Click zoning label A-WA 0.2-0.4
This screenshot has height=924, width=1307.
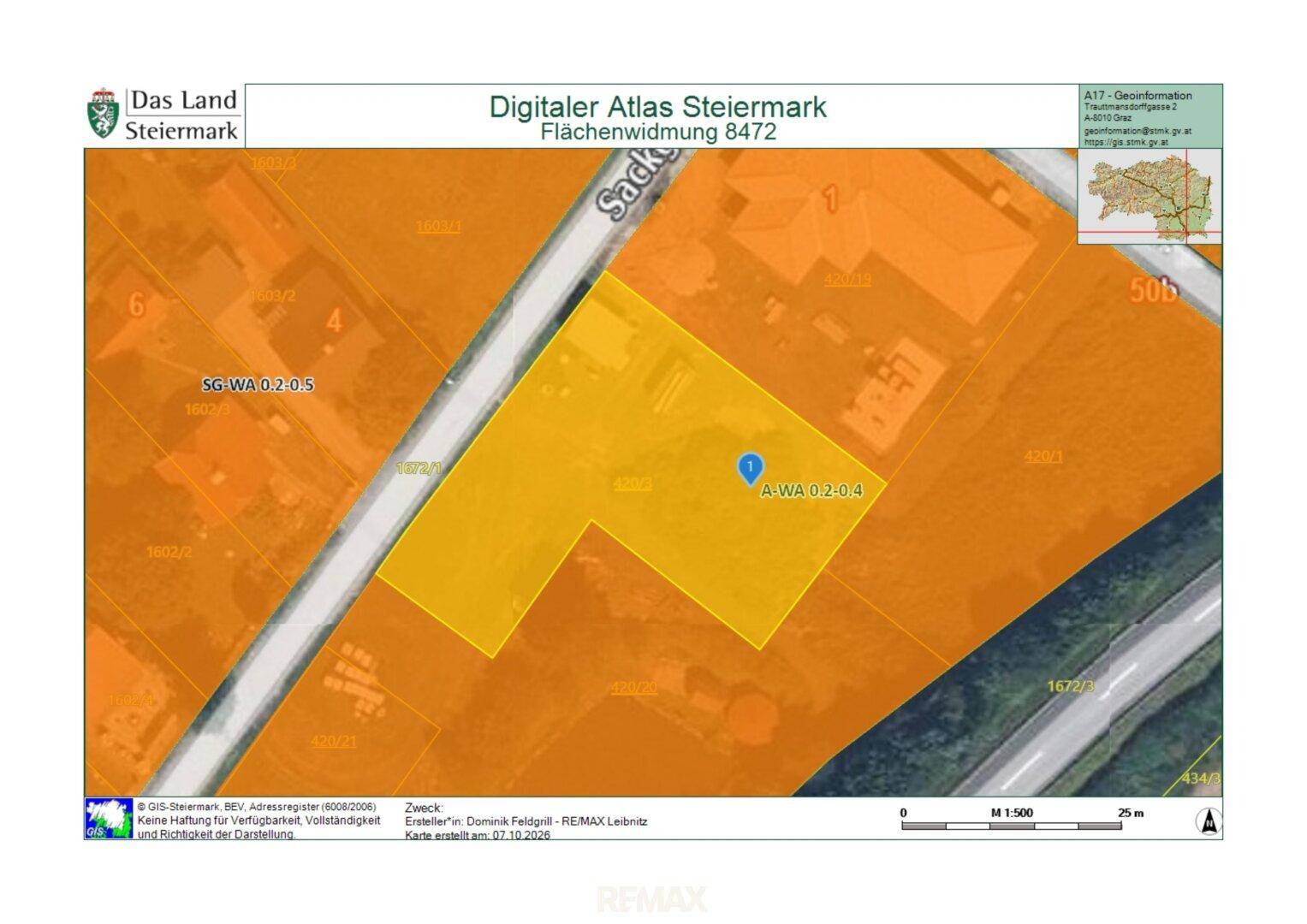pos(811,491)
